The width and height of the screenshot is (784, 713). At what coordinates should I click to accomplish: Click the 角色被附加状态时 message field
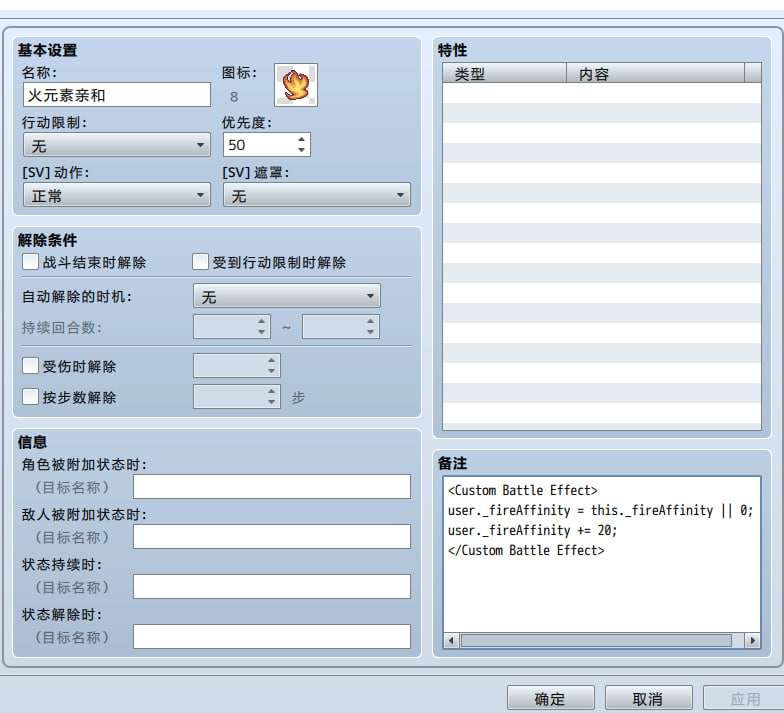(272, 486)
